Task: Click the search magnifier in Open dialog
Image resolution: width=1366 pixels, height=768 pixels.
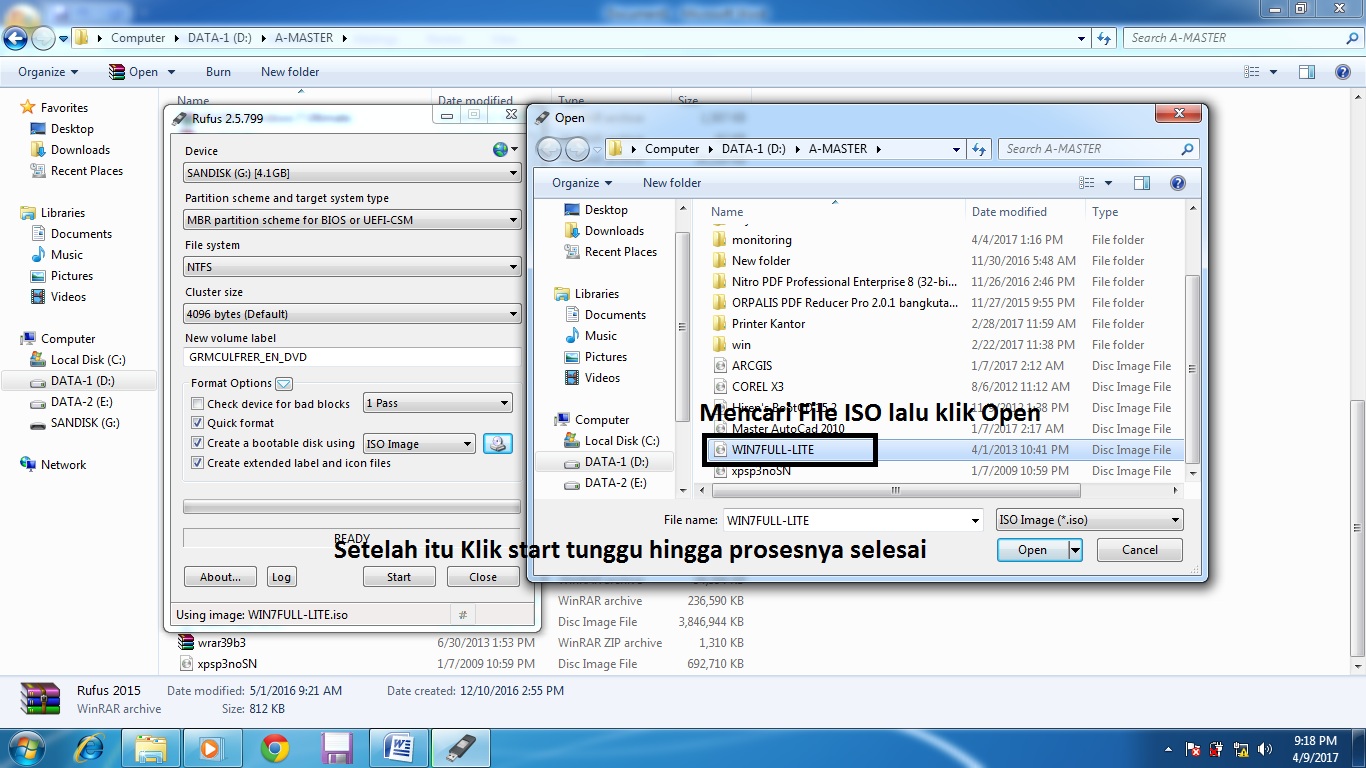Action: 1187,149
